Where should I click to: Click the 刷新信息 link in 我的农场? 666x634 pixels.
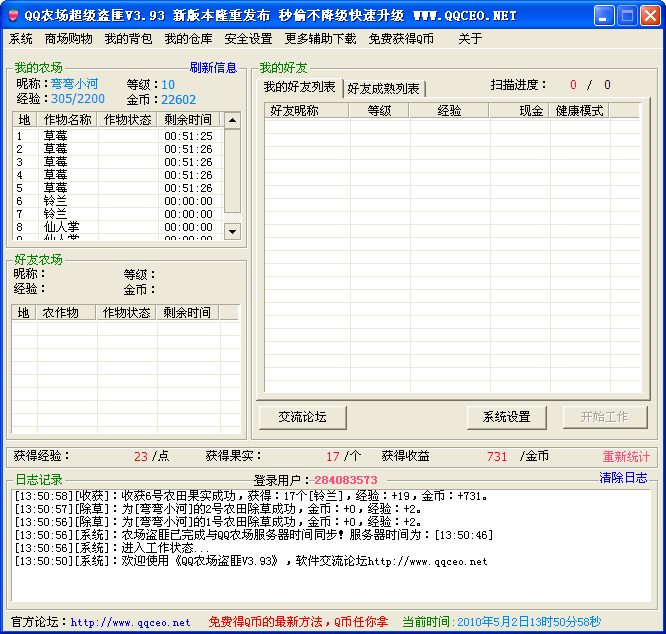tap(213, 68)
